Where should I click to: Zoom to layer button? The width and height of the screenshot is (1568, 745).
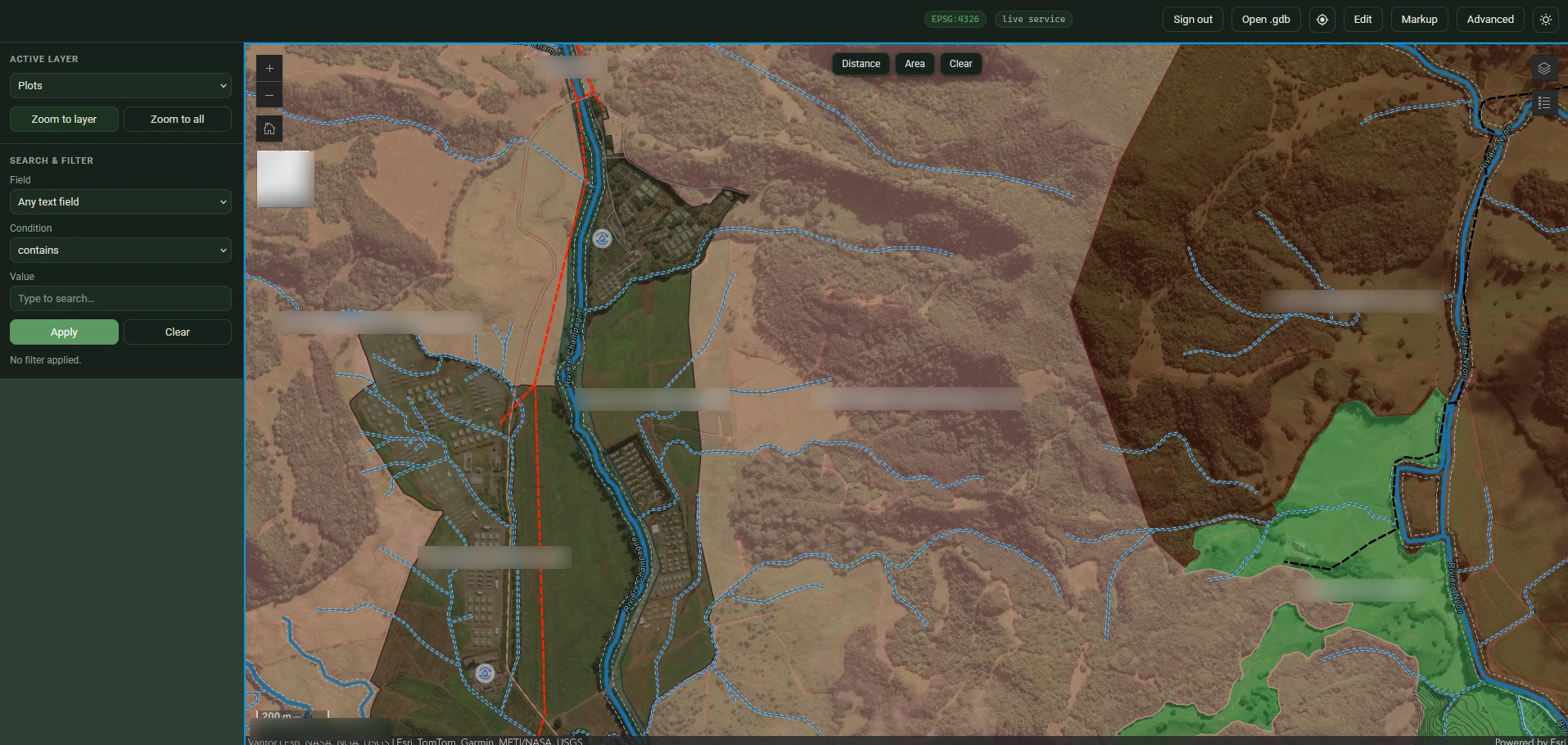(x=64, y=120)
